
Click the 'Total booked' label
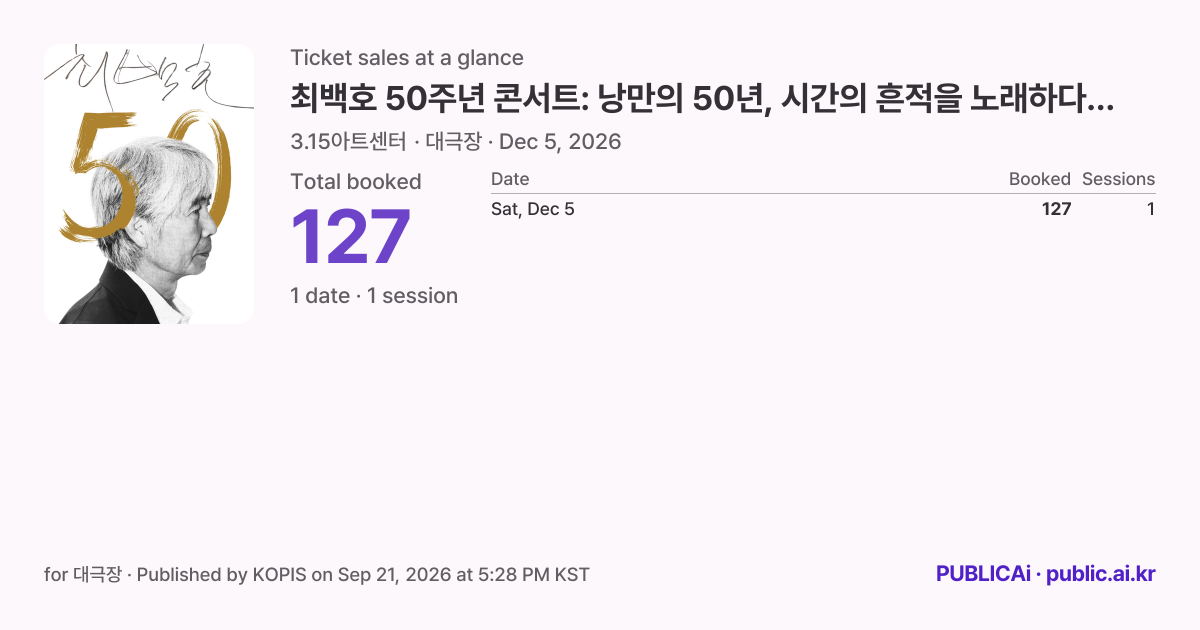(x=356, y=182)
